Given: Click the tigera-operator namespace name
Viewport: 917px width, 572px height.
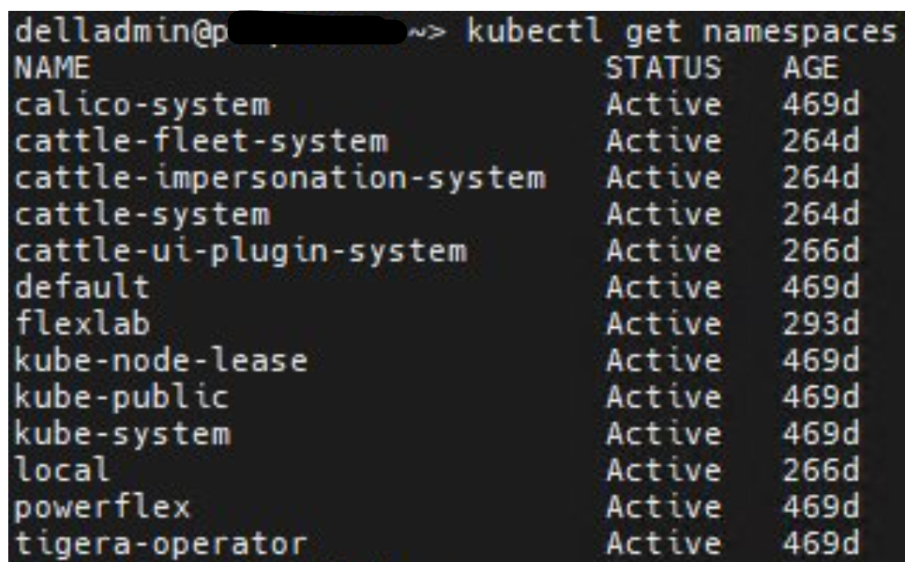Looking at the screenshot, I should 161,544.
